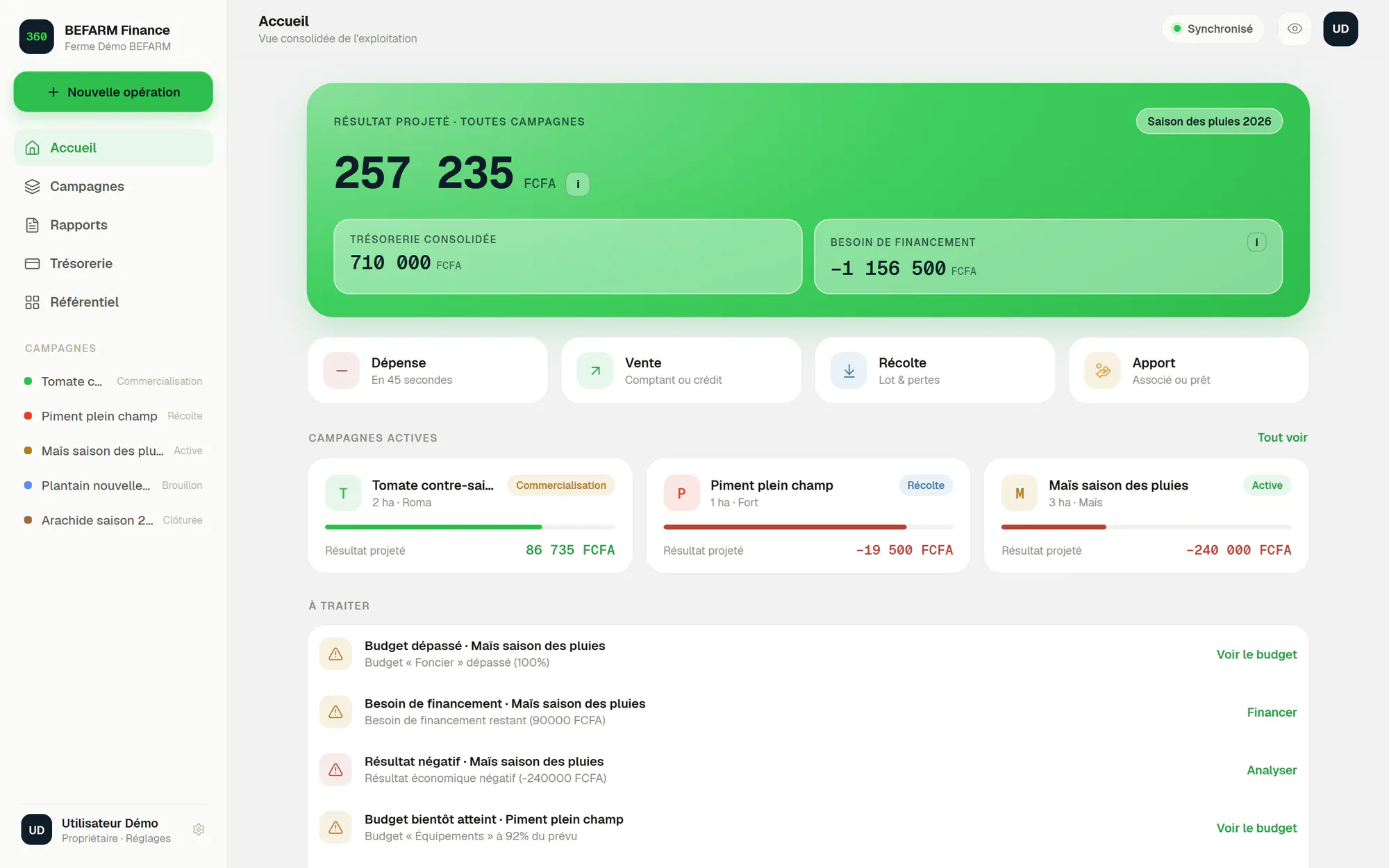Select Plantain nouvelle... Brouillon campaign
1389x868 pixels.
click(x=113, y=485)
